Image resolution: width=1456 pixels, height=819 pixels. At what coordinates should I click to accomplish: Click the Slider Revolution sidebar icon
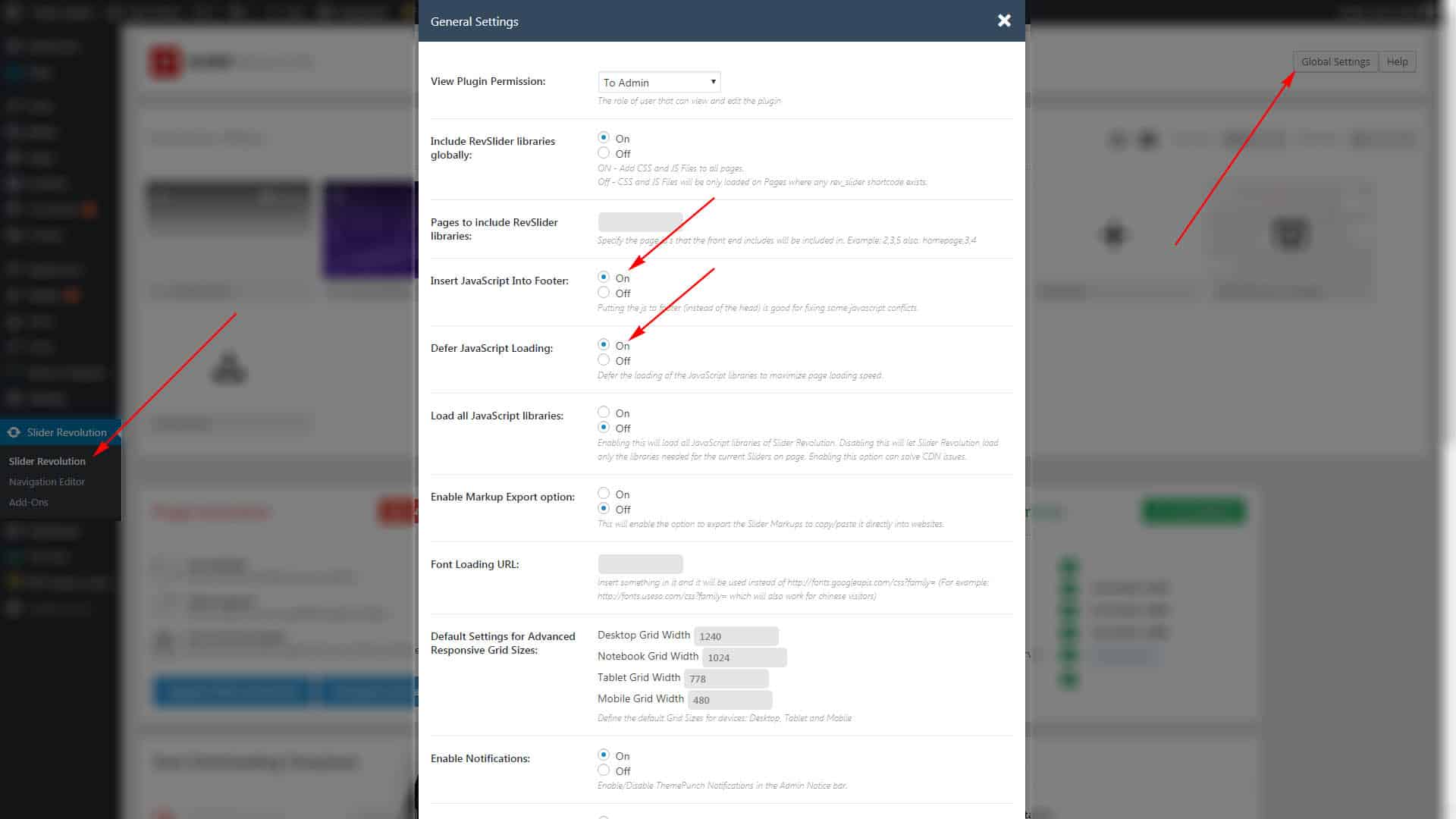point(15,431)
